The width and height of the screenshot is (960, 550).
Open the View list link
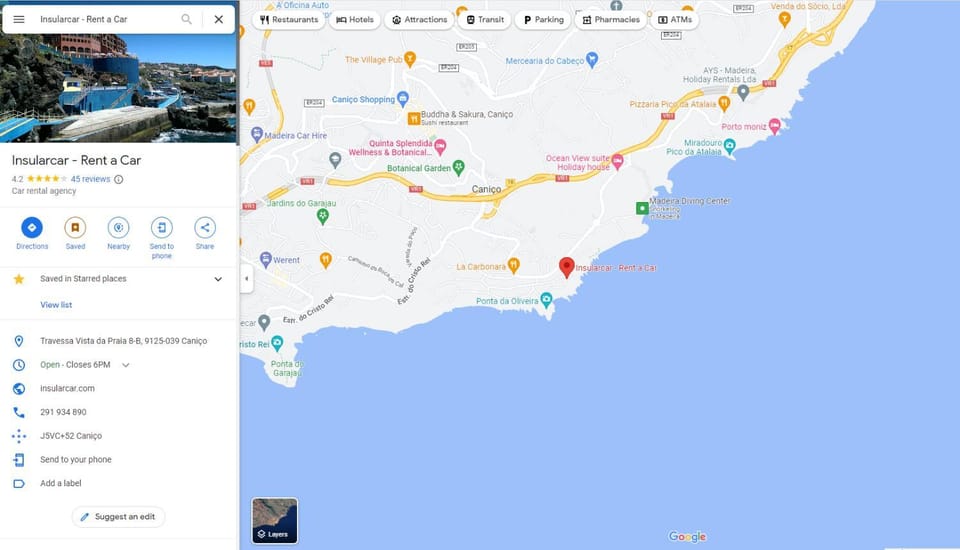point(56,305)
